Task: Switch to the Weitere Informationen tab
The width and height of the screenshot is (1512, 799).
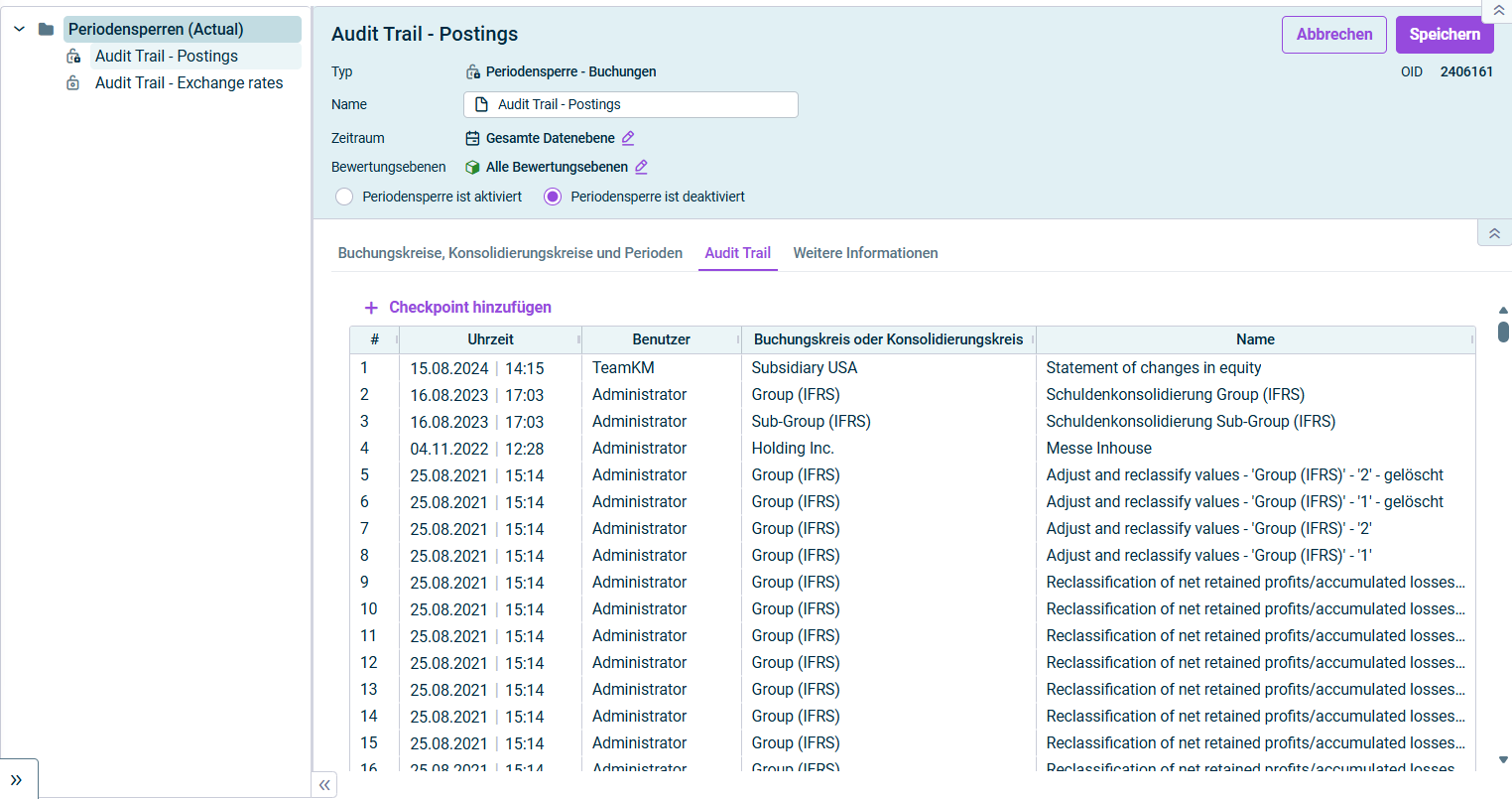Action: pyautogui.click(x=865, y=253)
